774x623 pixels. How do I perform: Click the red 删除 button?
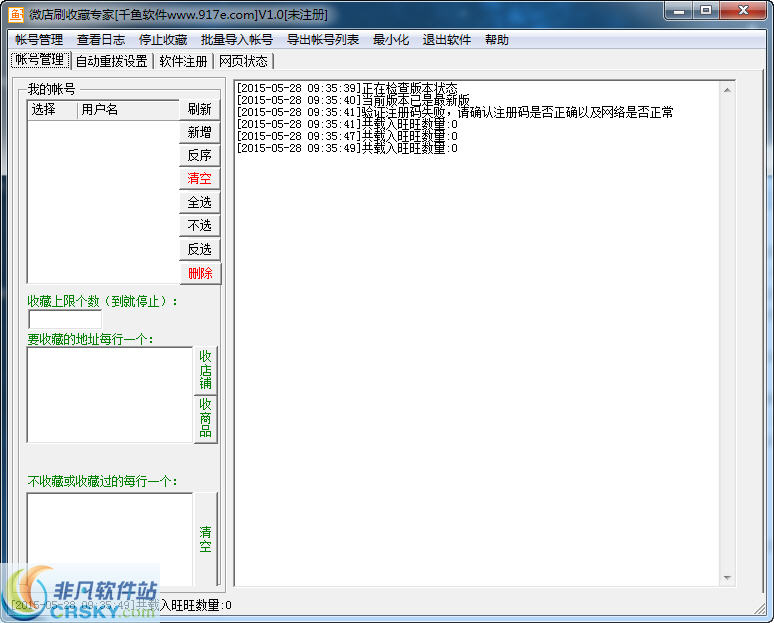click(x=200, y=273)
